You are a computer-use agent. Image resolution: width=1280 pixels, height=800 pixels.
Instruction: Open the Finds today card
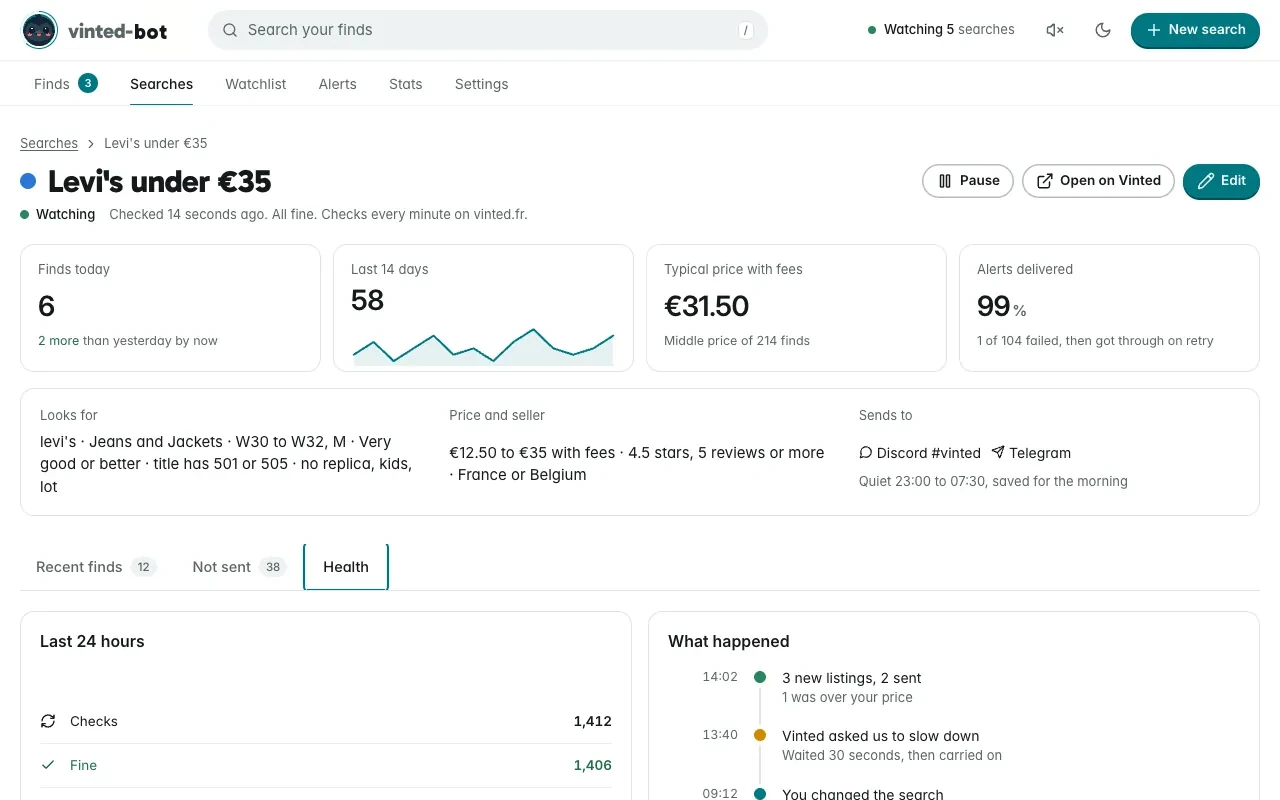[x=170, y=308]
